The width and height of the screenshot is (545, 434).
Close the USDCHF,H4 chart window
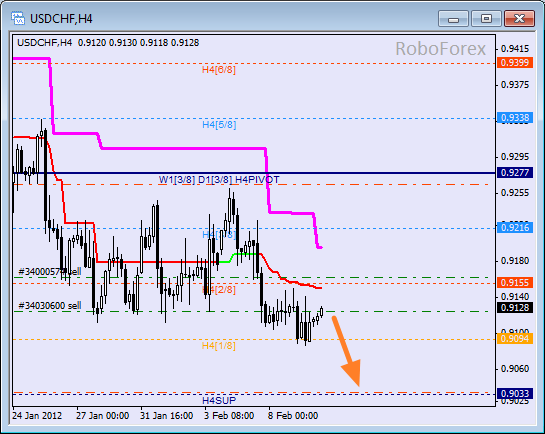coord(519,18)
